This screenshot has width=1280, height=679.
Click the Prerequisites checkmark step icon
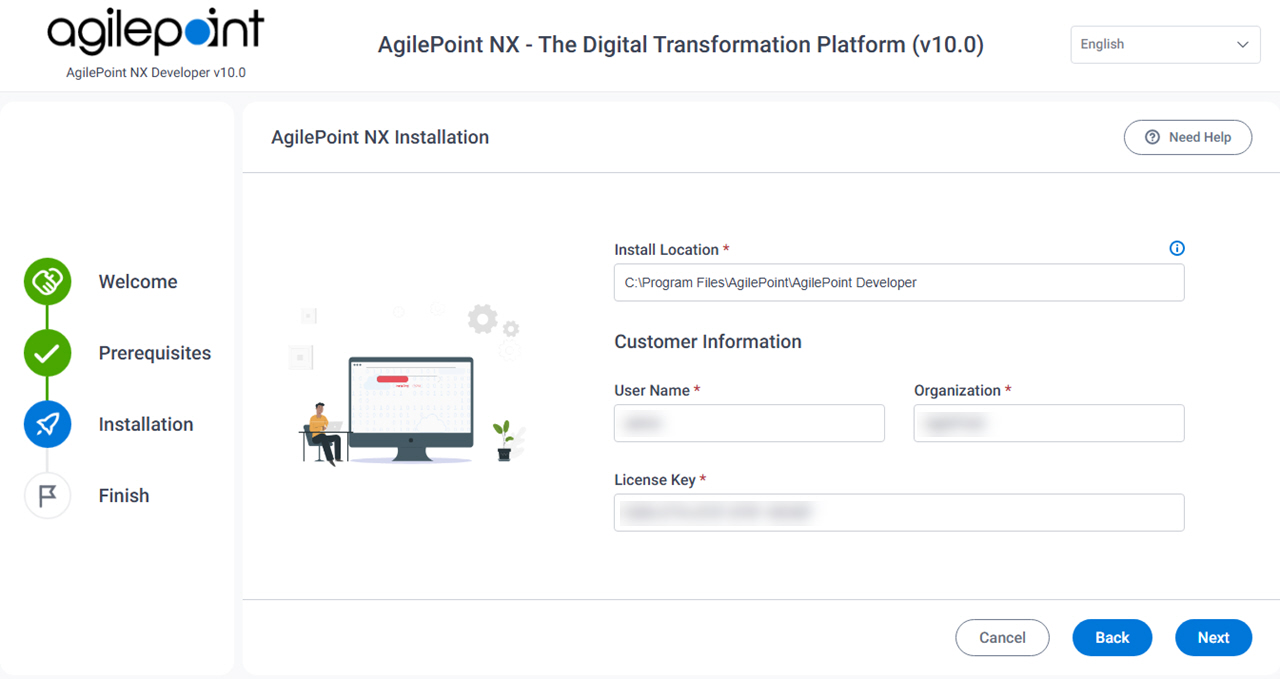47,353
